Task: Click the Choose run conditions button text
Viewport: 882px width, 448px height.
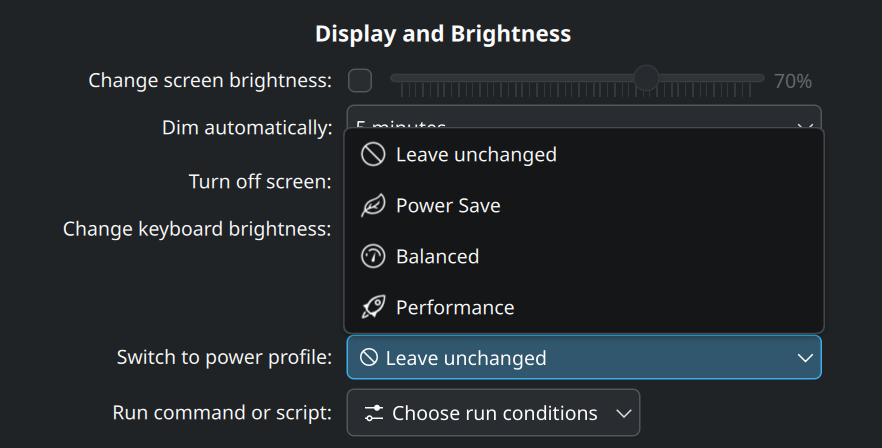Action: pyautogui.click(x=494, y=413)
